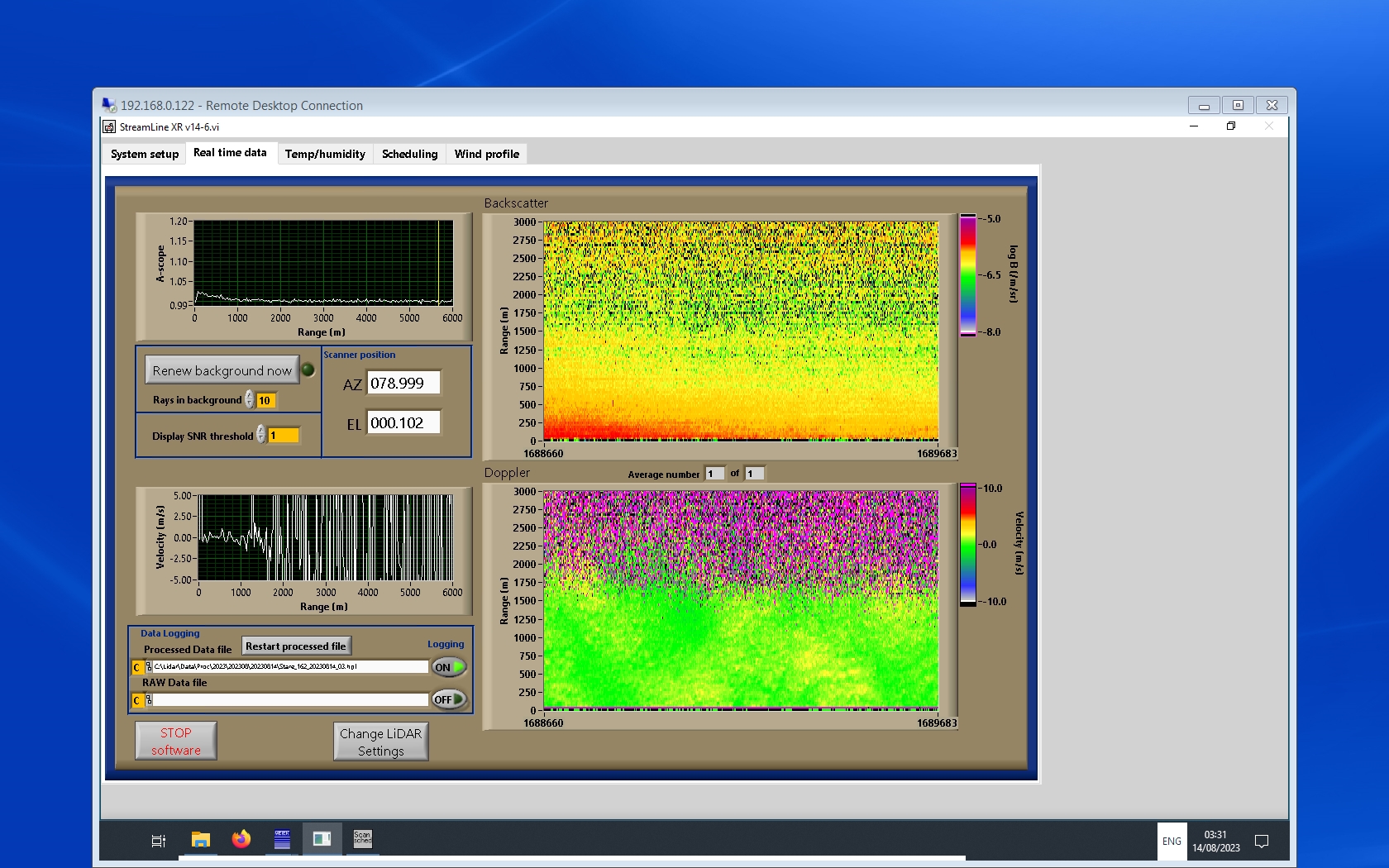Toggle RAW data logging OFF switch
1389x868 pixels.
click(449, 699)
